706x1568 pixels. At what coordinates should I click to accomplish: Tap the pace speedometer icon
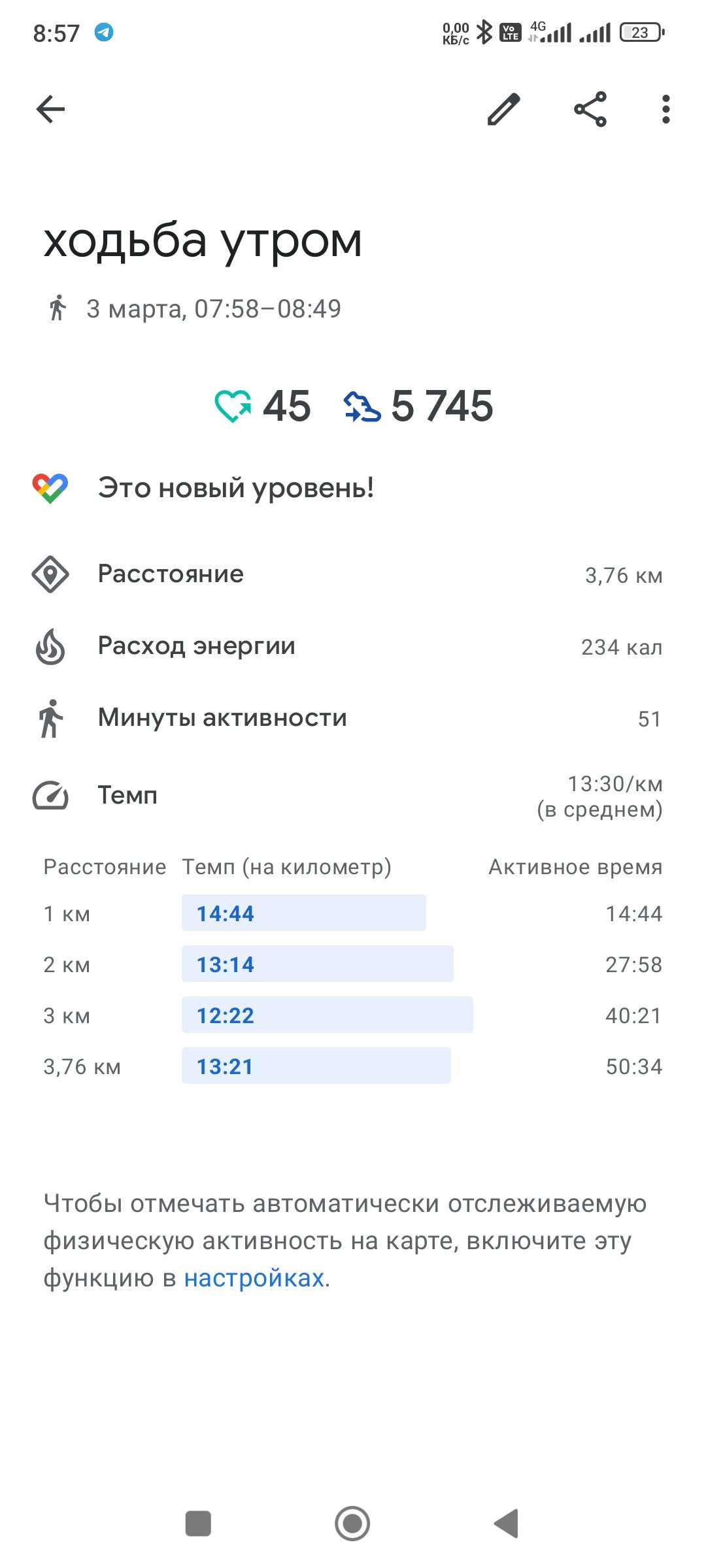pyautogui.click(x=50, y=795)
